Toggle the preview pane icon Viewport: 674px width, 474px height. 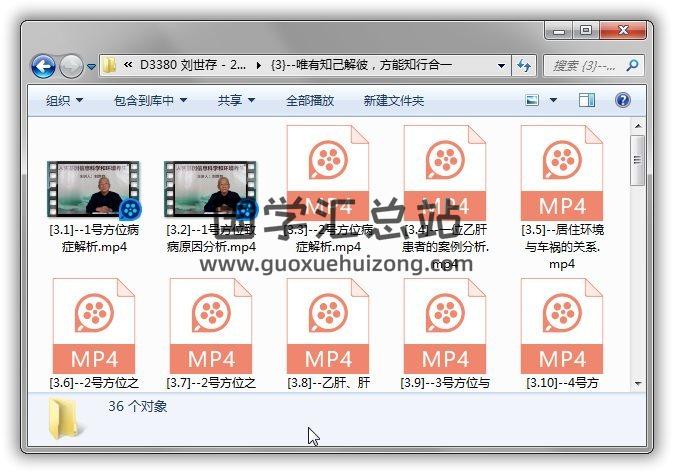tap(587, 100)
